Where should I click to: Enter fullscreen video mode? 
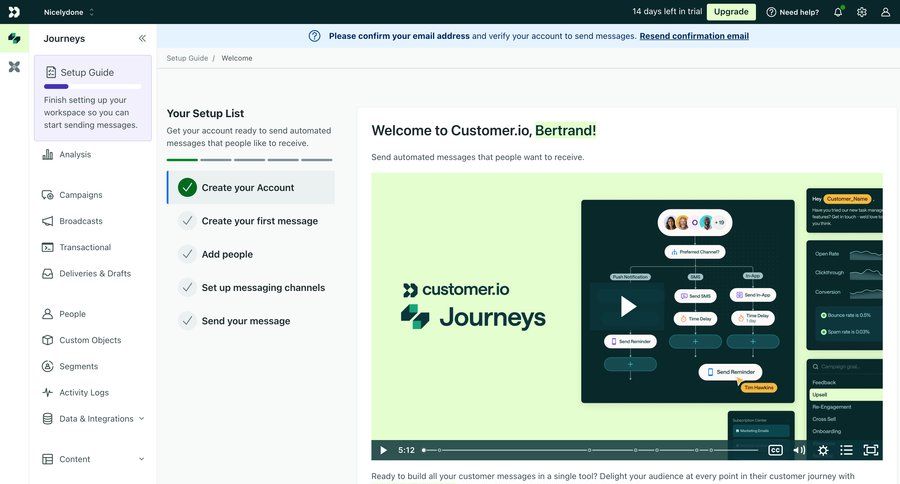click(870, 450)
